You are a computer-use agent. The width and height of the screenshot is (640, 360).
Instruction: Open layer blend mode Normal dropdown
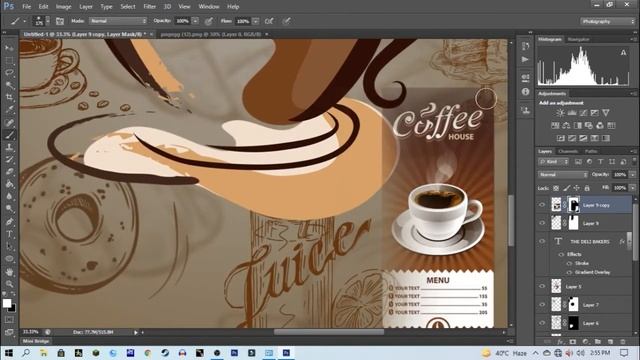[x=563, y=174]
